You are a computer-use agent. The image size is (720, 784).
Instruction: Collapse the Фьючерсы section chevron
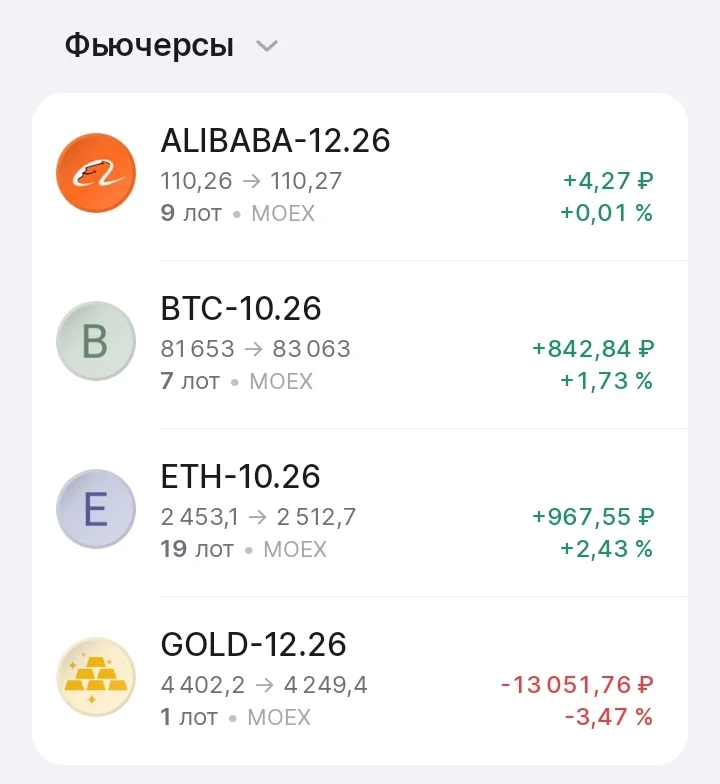266,46
